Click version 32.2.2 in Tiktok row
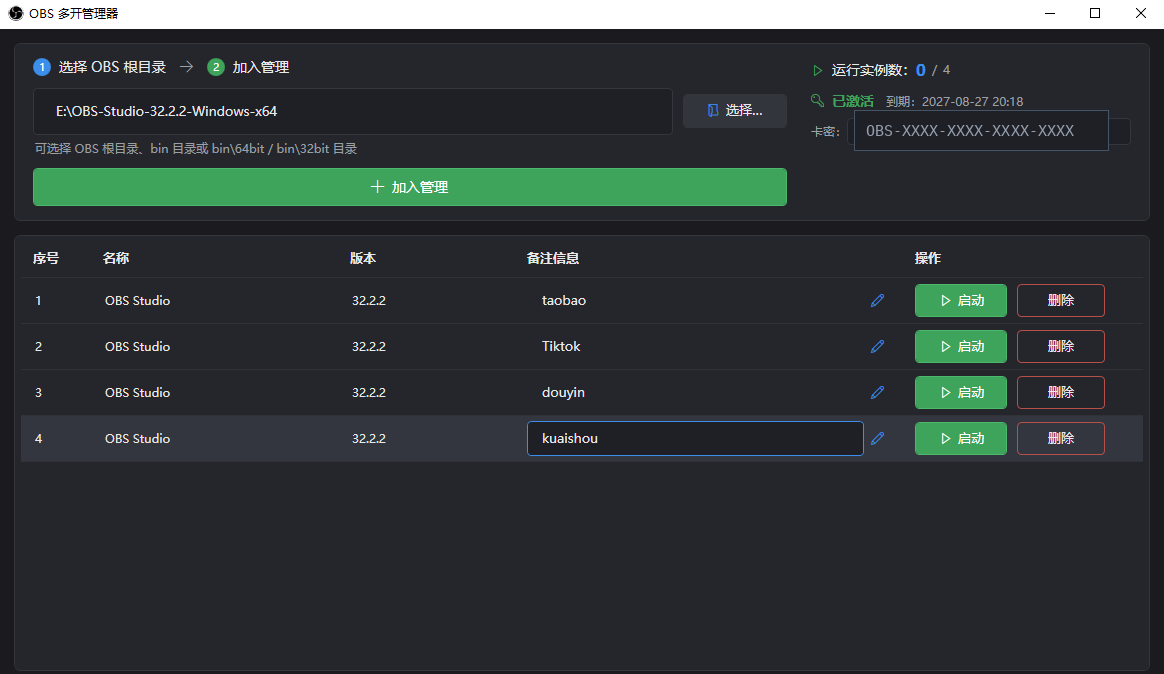Viewport: 1164px width, 674px height. click(369, 347)
